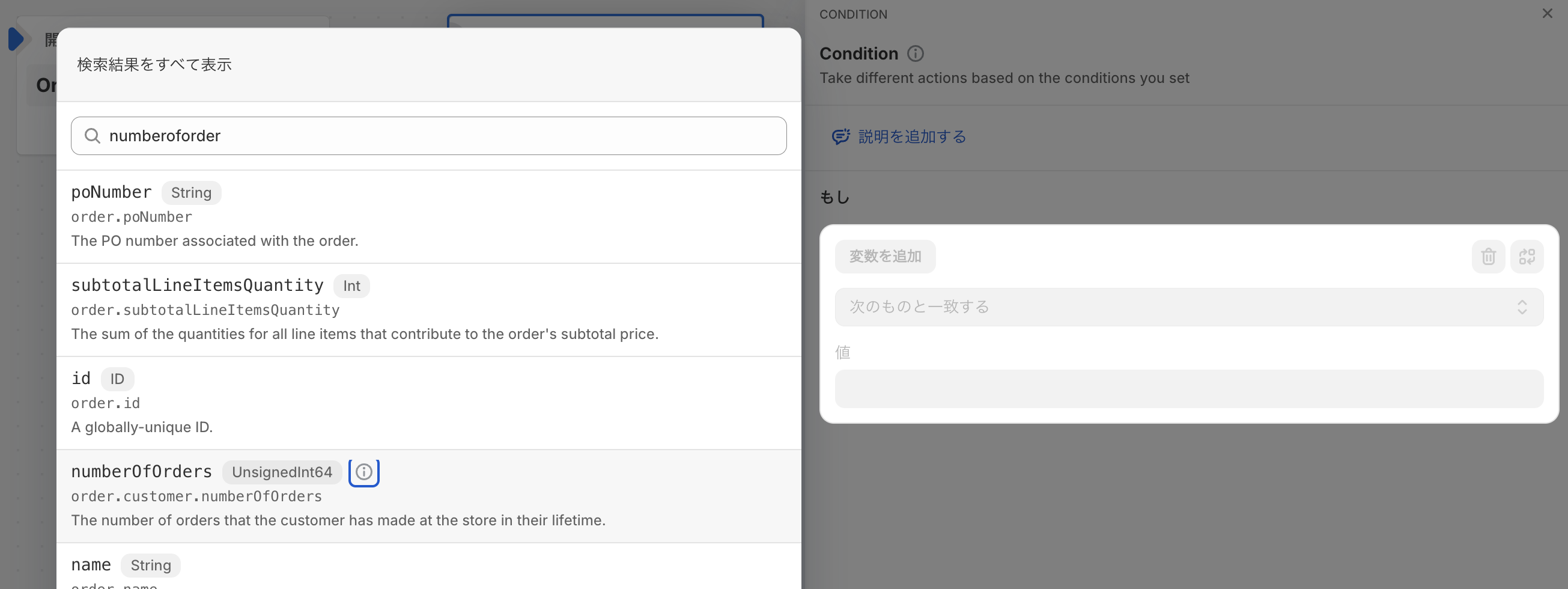
Task: Click the info icon beside Condition heading
Action: coord(915,53)
